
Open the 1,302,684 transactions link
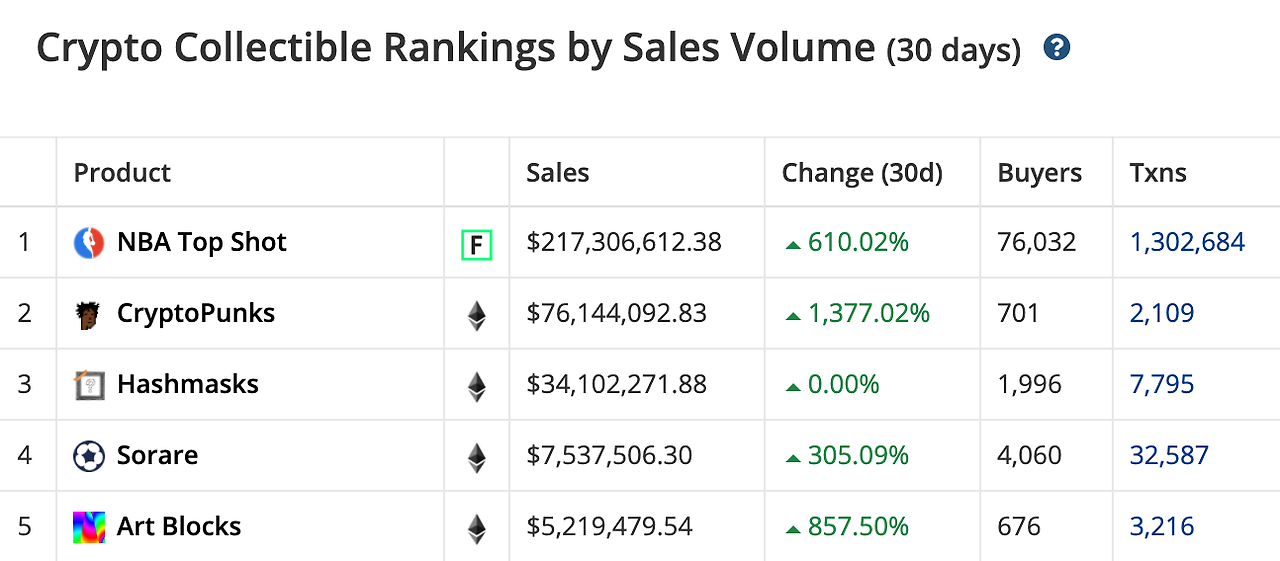[x=1187, y=242]
